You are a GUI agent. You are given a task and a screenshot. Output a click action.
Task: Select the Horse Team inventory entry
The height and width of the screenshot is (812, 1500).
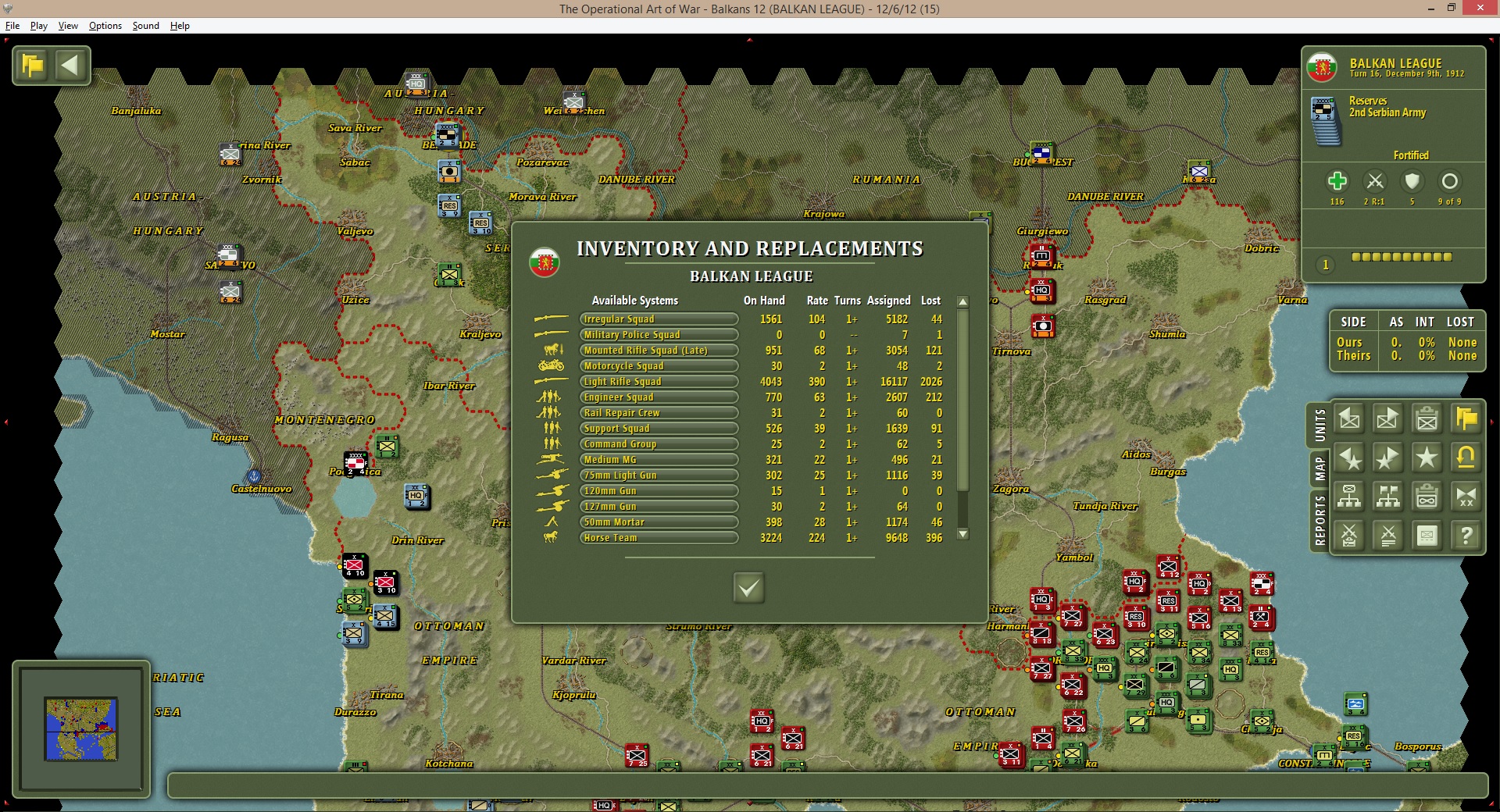[x=659, y=538]
